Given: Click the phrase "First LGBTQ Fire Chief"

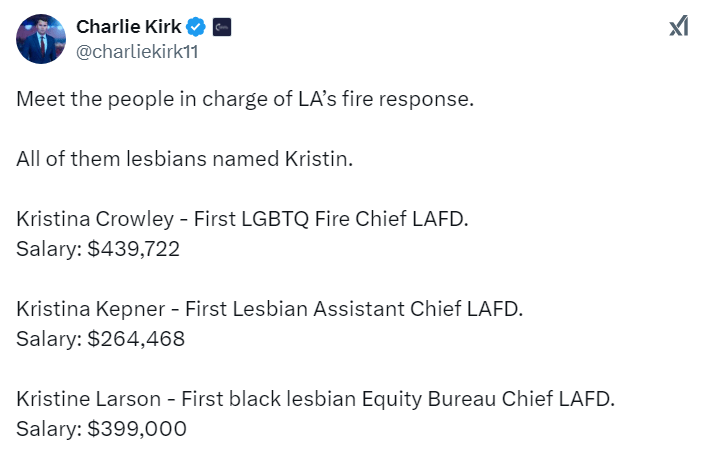Looking at the screenshot, I should [299, 220].
